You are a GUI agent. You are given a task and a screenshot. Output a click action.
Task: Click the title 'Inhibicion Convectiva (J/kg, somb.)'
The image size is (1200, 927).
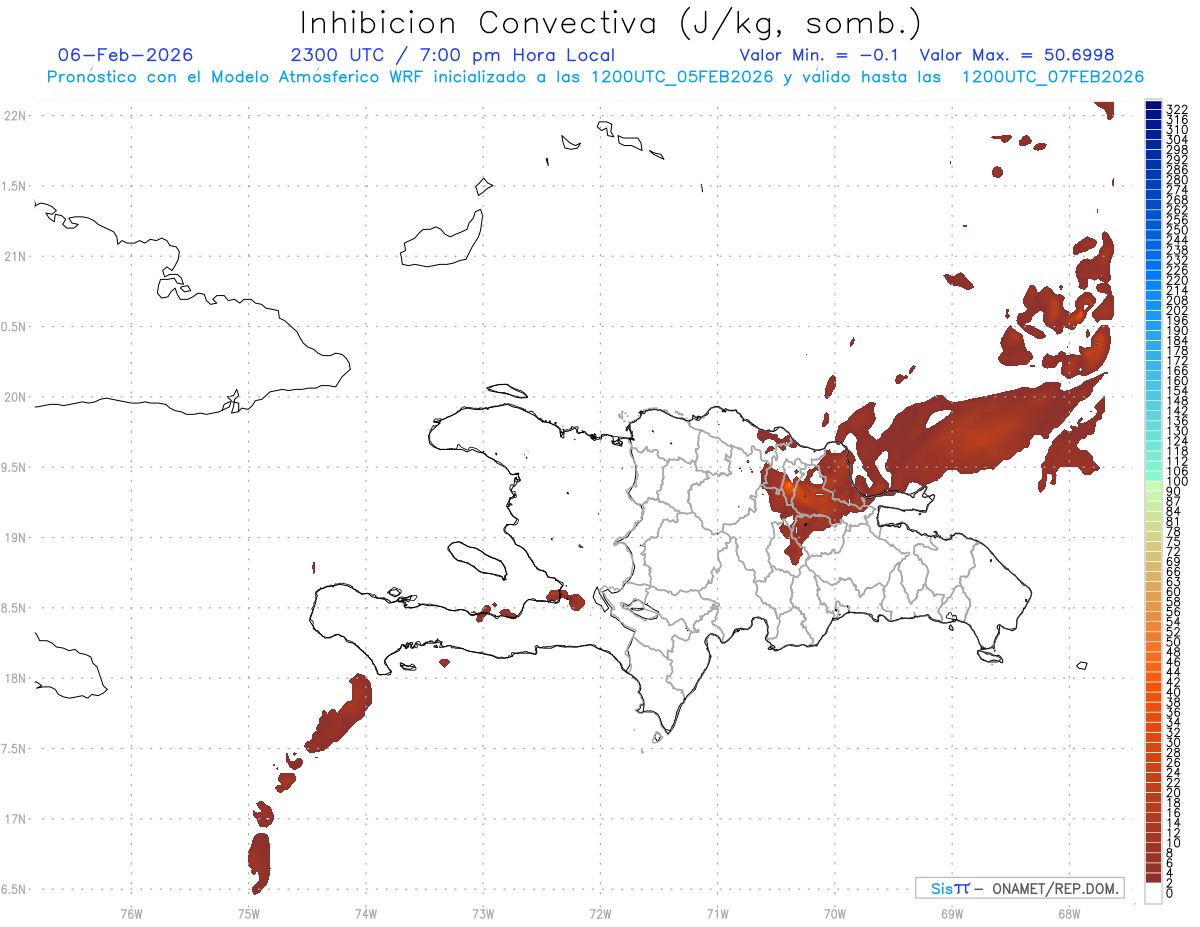(611, 23)
